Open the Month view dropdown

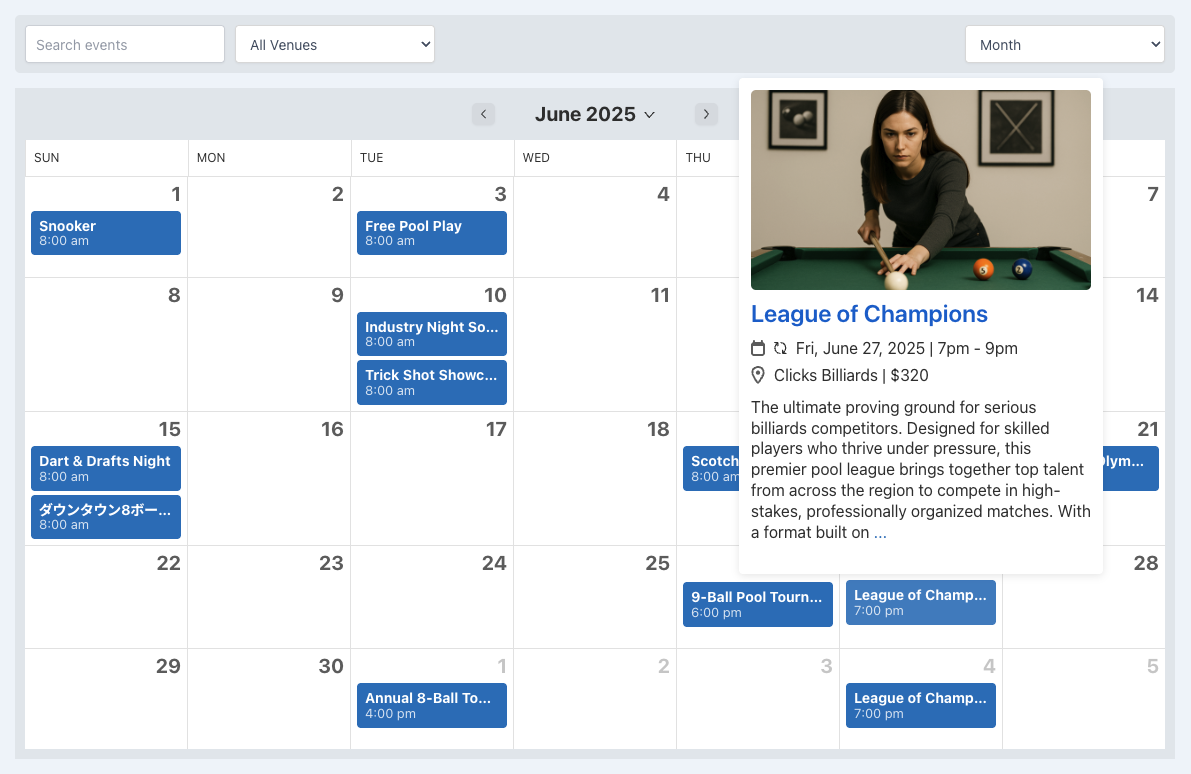1065,45
